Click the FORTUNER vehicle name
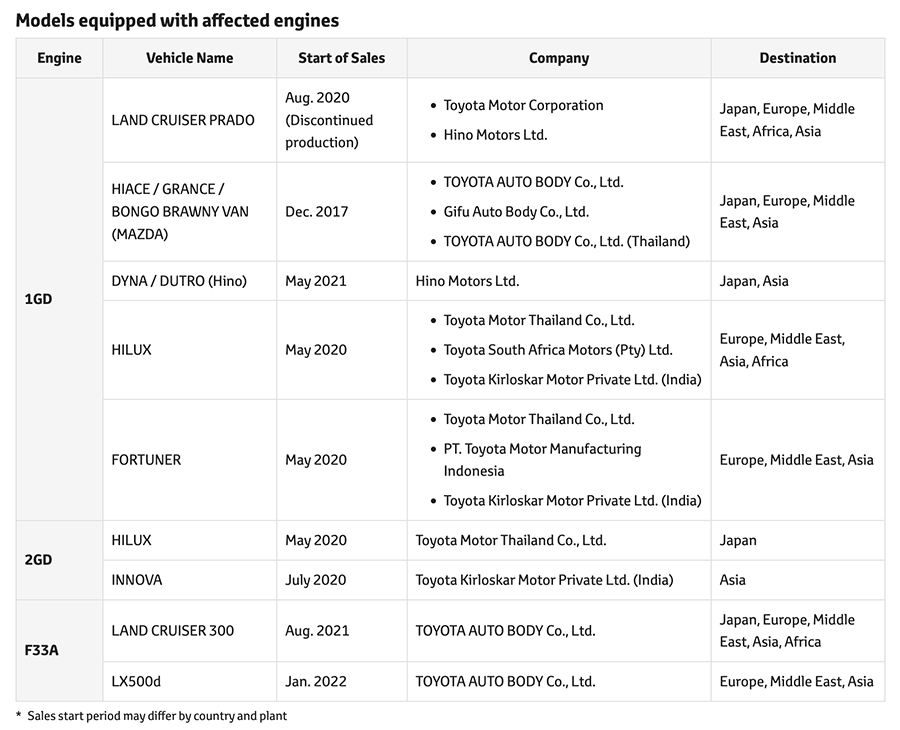 pyautogui.click(x=146, y=460)
